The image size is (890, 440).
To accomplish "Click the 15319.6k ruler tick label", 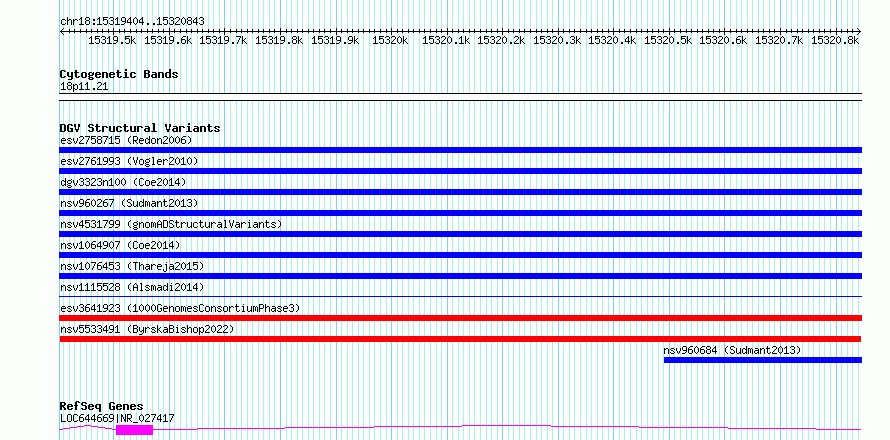I will pos(168,40).
